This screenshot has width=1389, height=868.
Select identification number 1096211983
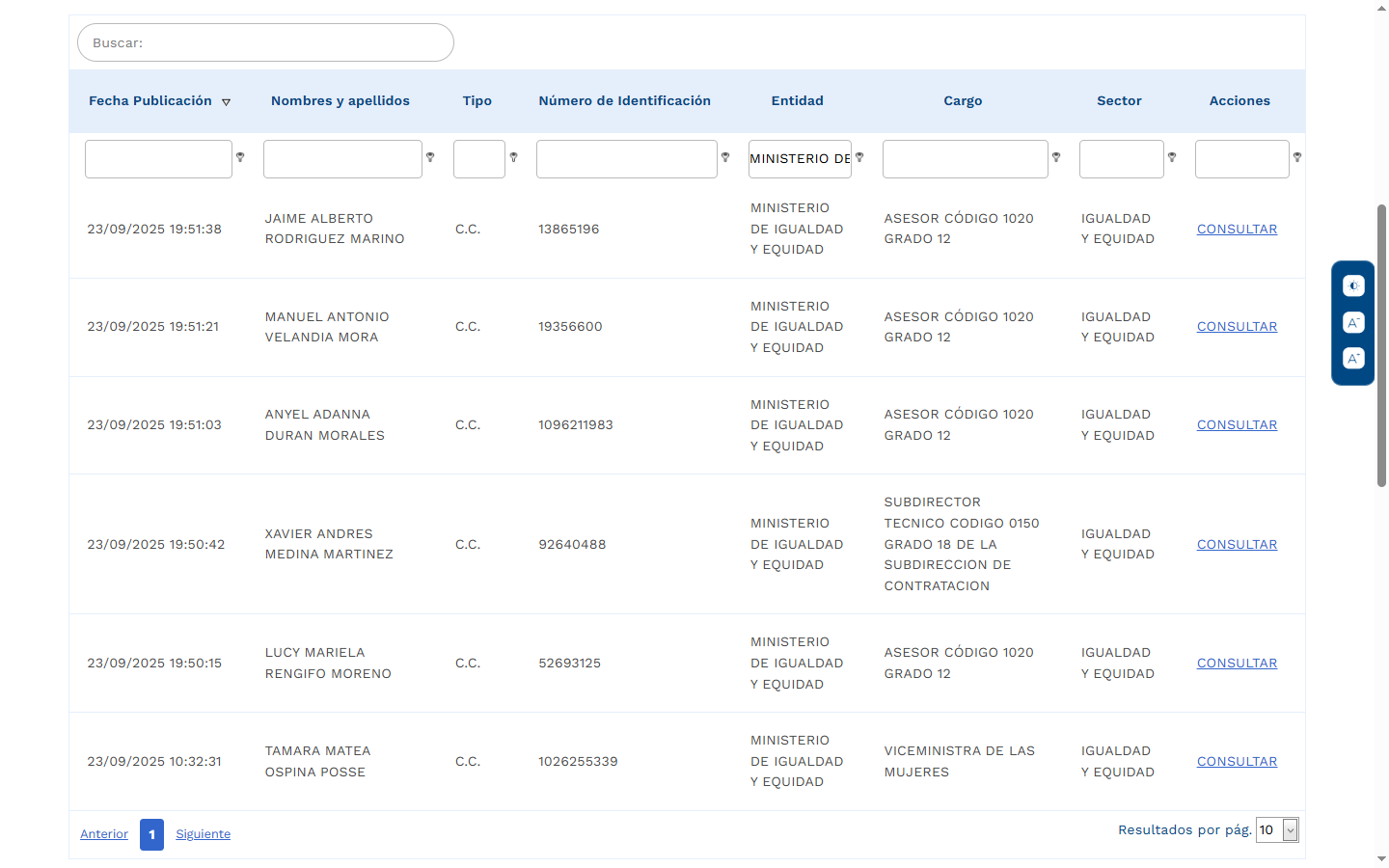pyautogui.click(x=576, y=424)
